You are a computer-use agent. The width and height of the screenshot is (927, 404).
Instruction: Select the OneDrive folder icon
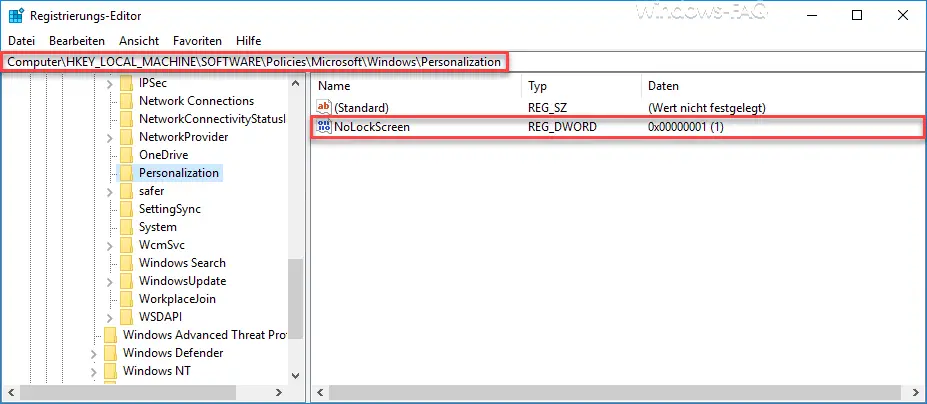point(126,155)
